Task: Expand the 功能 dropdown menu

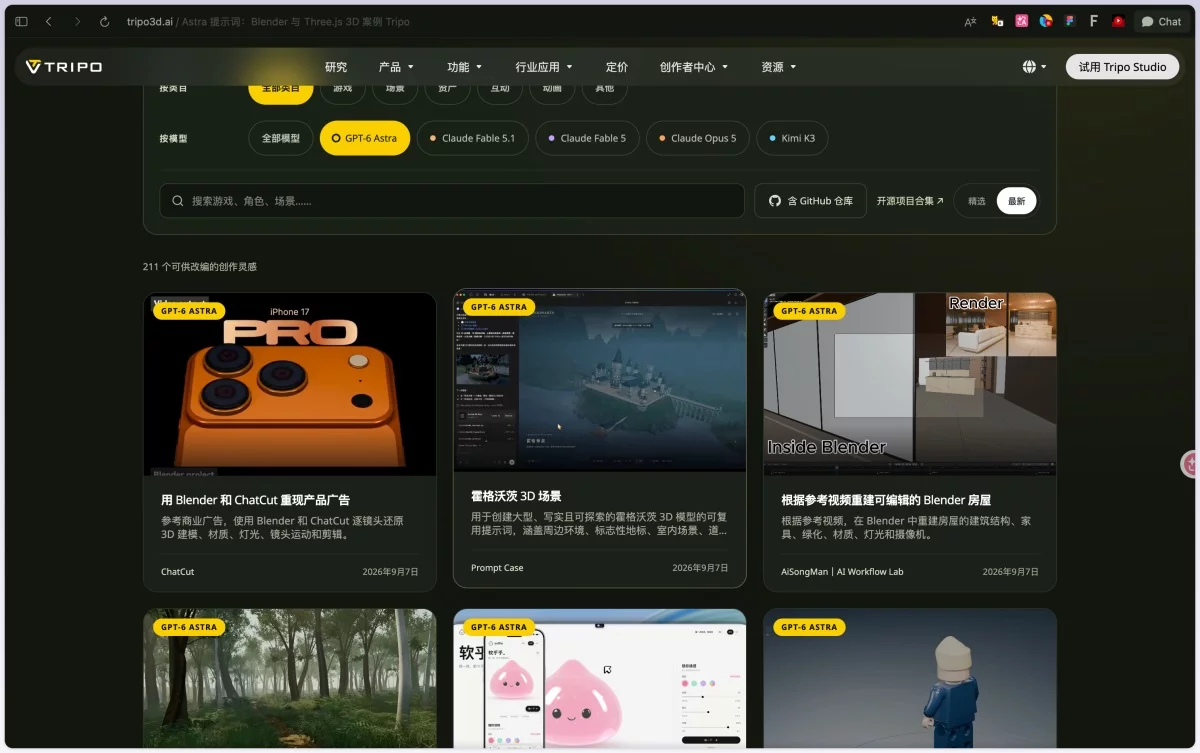Action: (x=465, y=67)
